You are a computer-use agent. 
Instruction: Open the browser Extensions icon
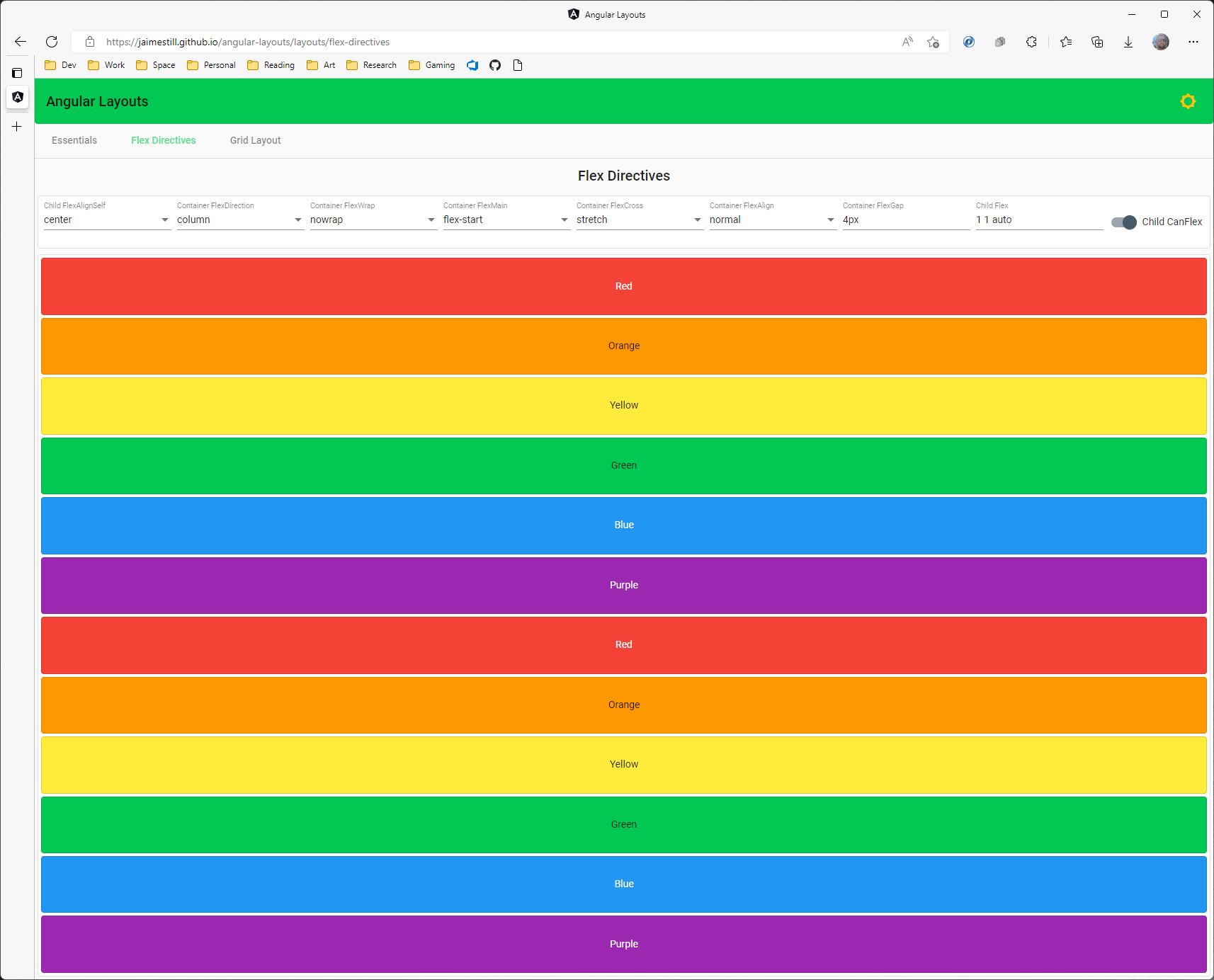1031,42
